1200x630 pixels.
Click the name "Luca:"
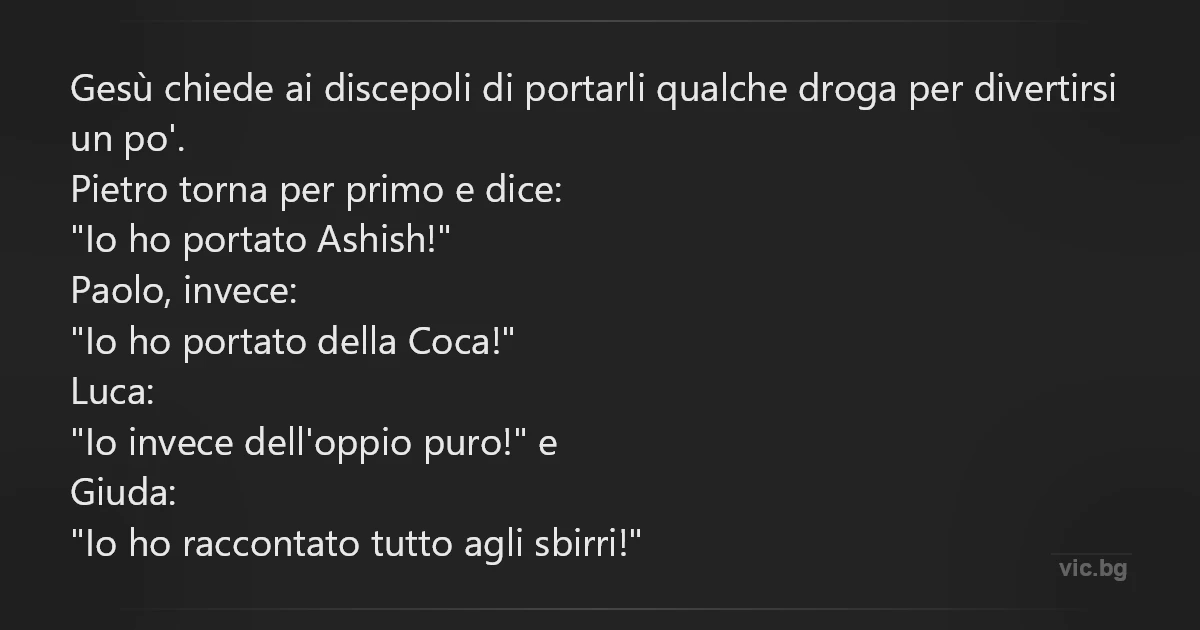[x=112, y=394]
